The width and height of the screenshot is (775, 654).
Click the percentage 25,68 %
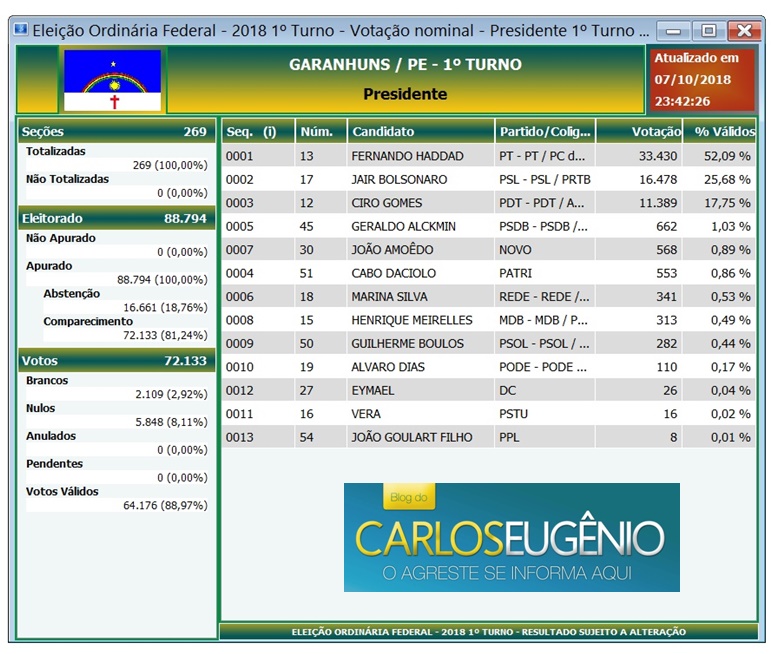727,179
